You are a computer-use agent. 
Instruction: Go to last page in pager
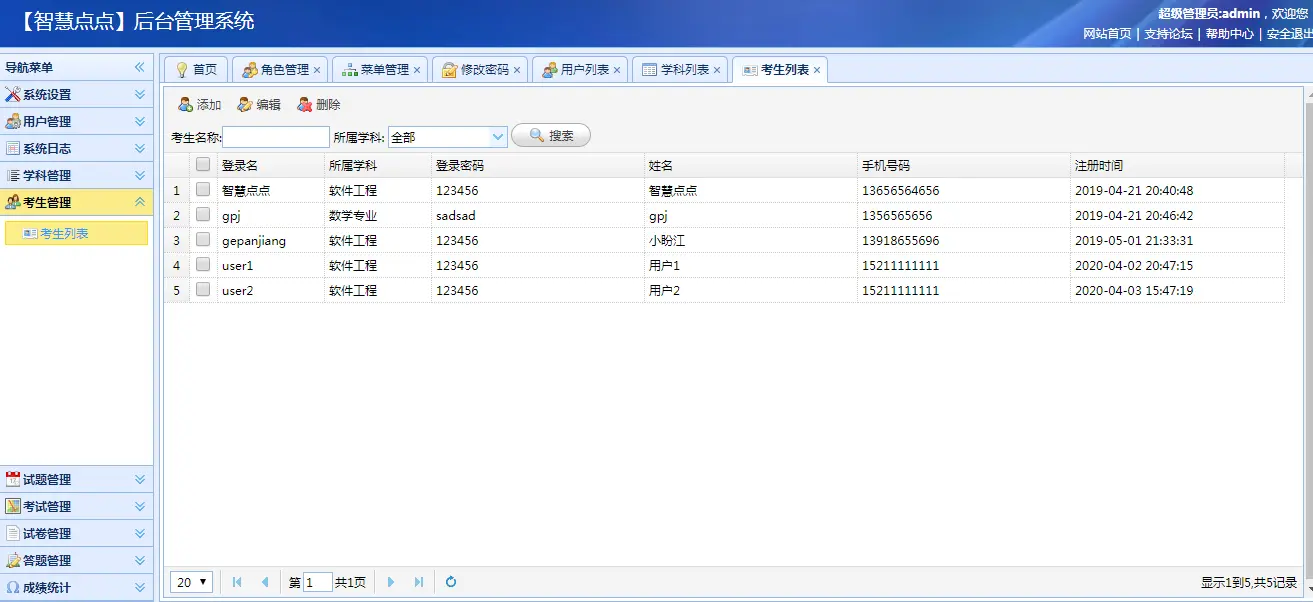pos(419,582)
